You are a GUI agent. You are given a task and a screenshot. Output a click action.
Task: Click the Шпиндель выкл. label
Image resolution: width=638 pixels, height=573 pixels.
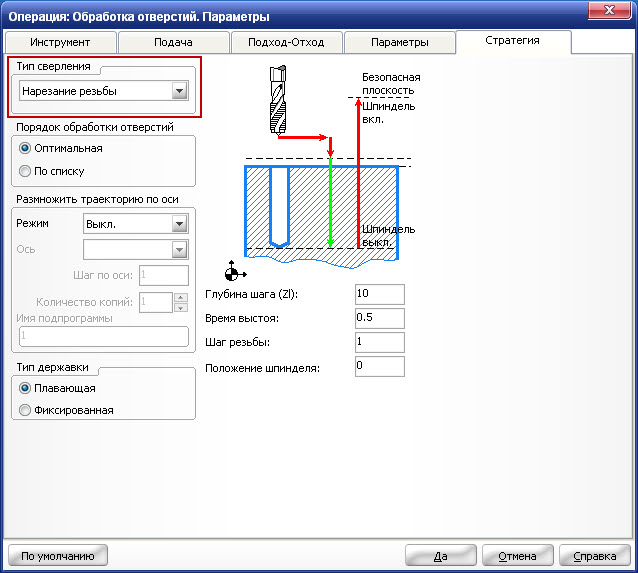388,236
